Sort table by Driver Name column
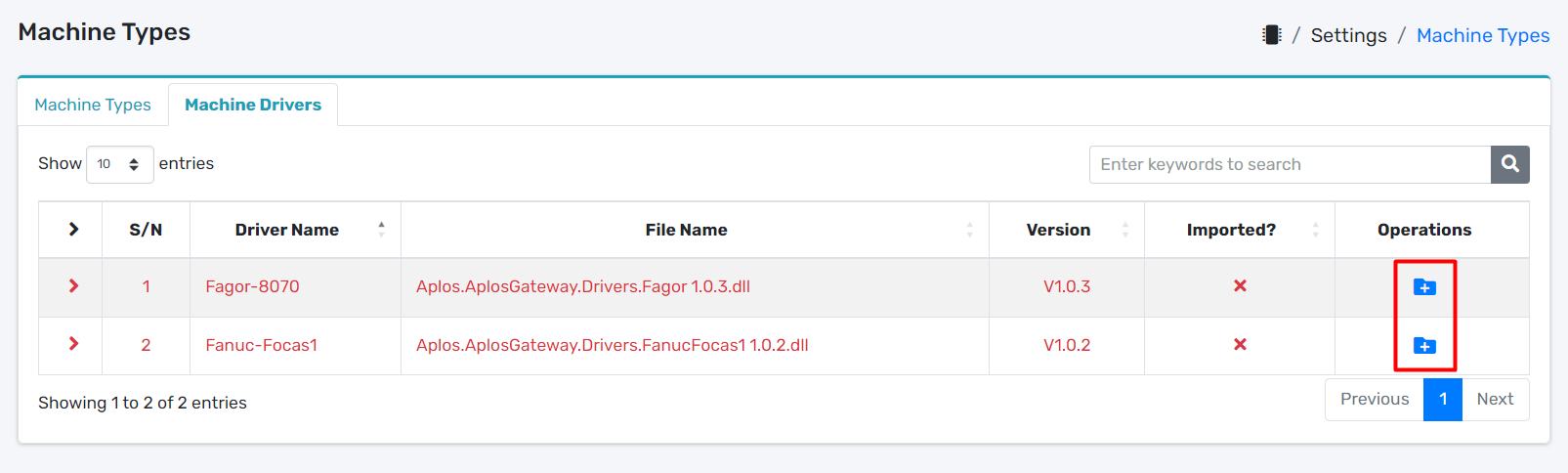Image resolution: width=1568 pixels, height=473 pixels. pyautogui.click(x=286, y=230)
